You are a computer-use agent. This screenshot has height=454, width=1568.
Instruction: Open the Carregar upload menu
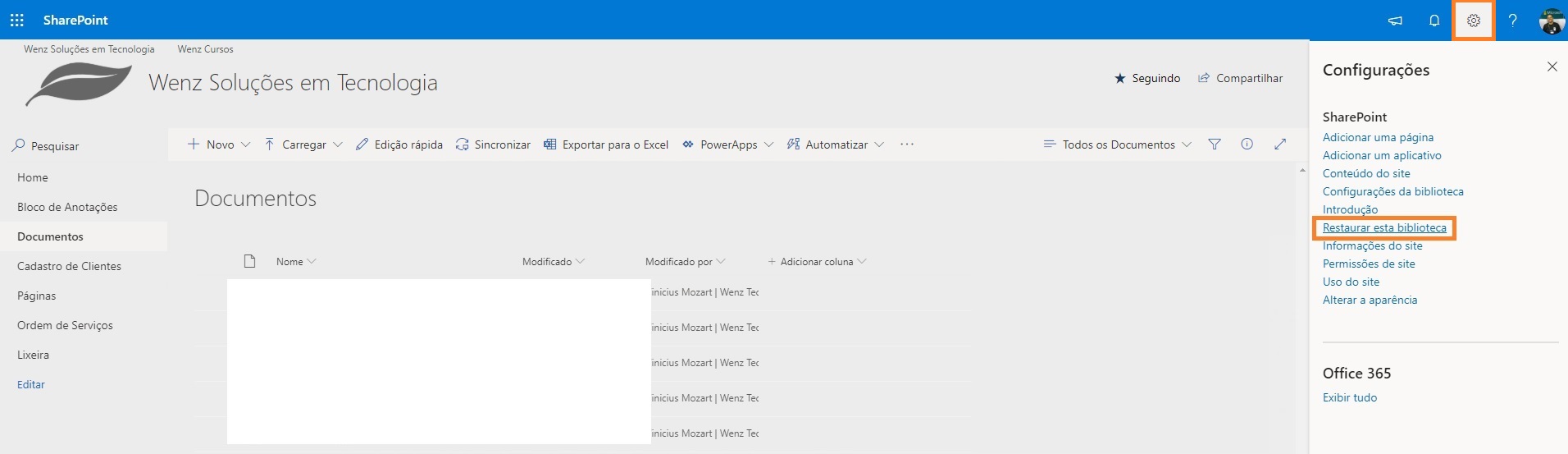click(x=303, y=144)
